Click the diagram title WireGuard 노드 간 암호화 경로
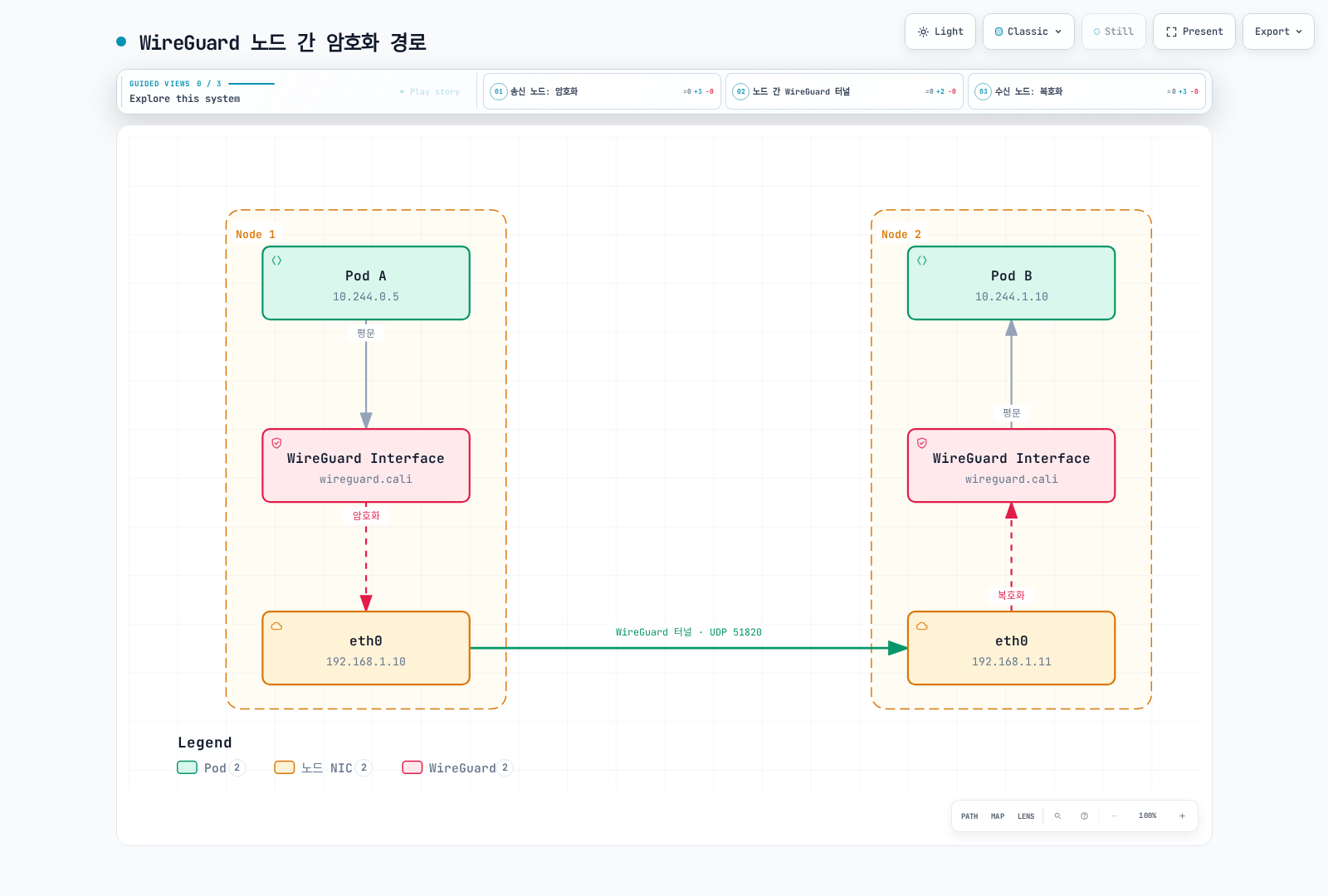This screenshot has width=1328, height=896. pos(282,42)
